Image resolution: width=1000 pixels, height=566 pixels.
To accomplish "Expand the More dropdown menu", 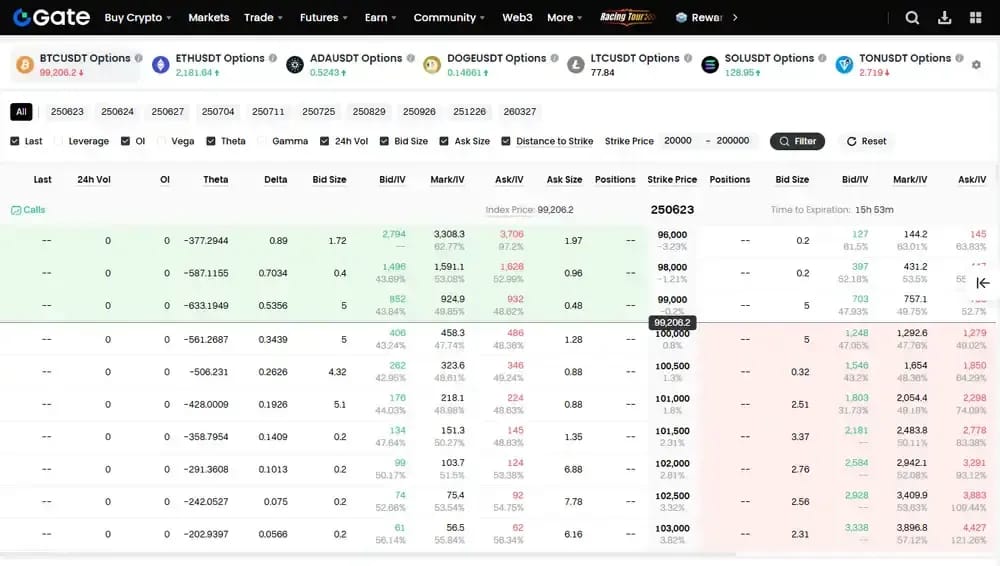I will [x=564, y=18].
